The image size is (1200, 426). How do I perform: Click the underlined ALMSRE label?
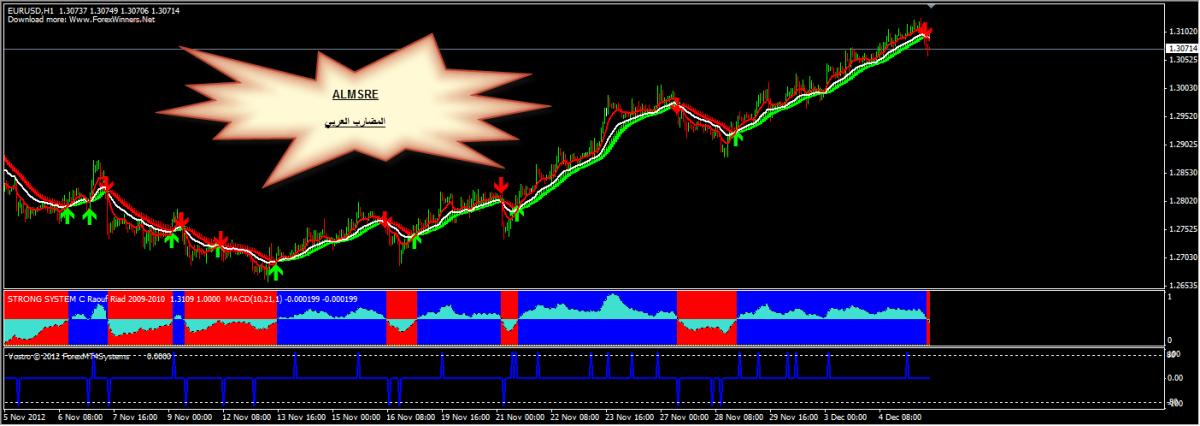pyautogui.click(x=348, y=97)
